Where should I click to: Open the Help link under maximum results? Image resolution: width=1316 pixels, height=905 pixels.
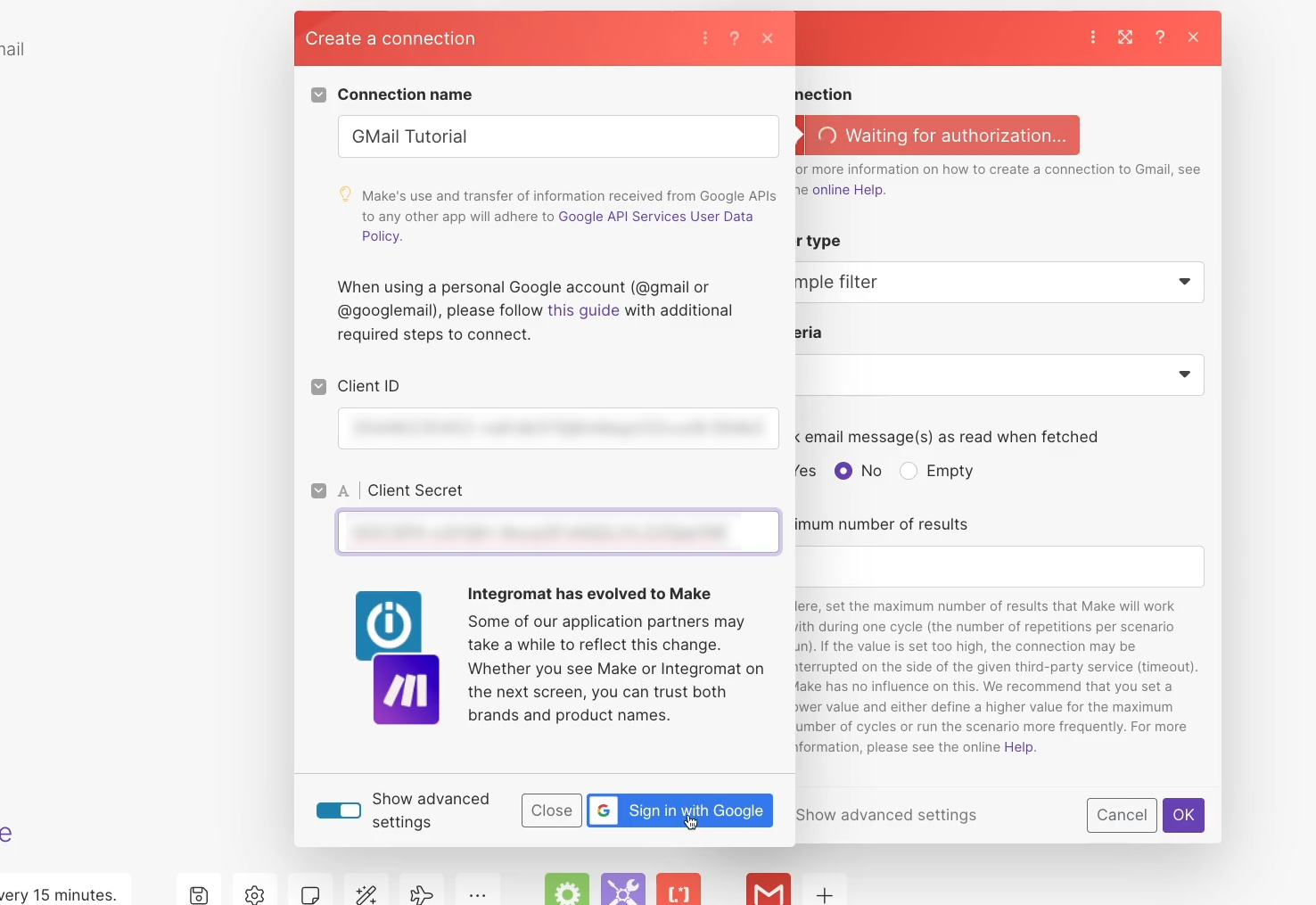pos(1018,747)
